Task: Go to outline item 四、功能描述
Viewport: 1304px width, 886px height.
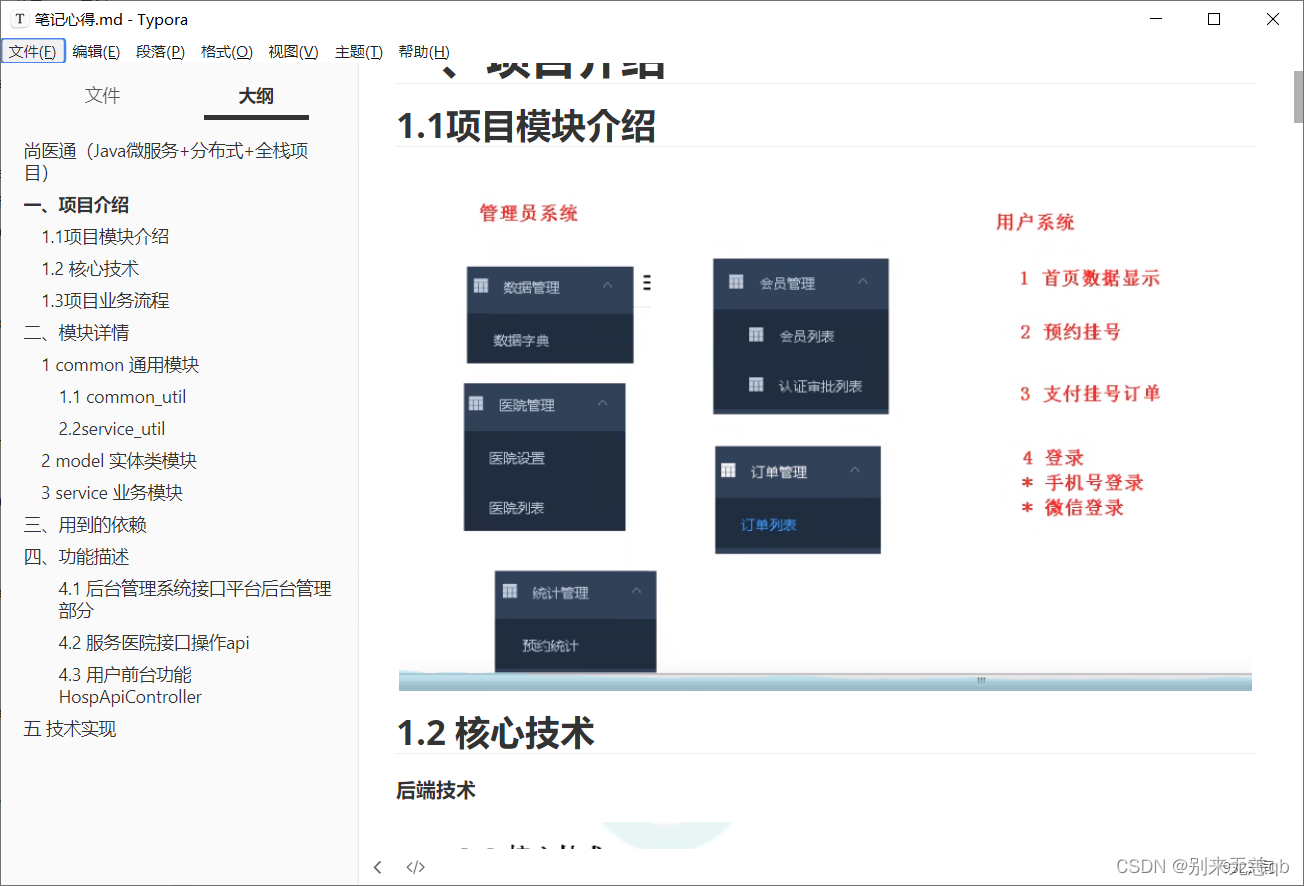Action: pyautogui.click(x=77, y=557)
